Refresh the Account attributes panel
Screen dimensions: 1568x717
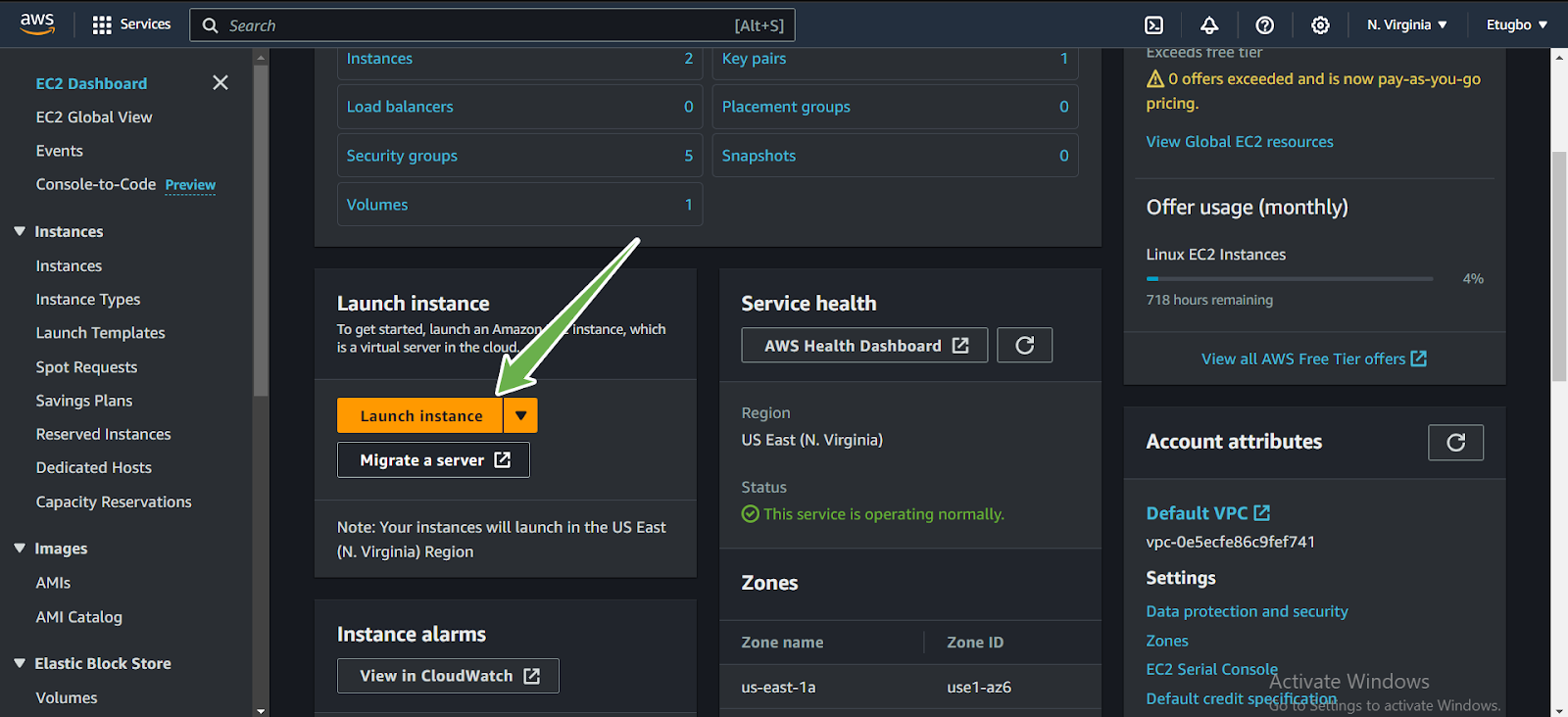tap(1455, 443)
